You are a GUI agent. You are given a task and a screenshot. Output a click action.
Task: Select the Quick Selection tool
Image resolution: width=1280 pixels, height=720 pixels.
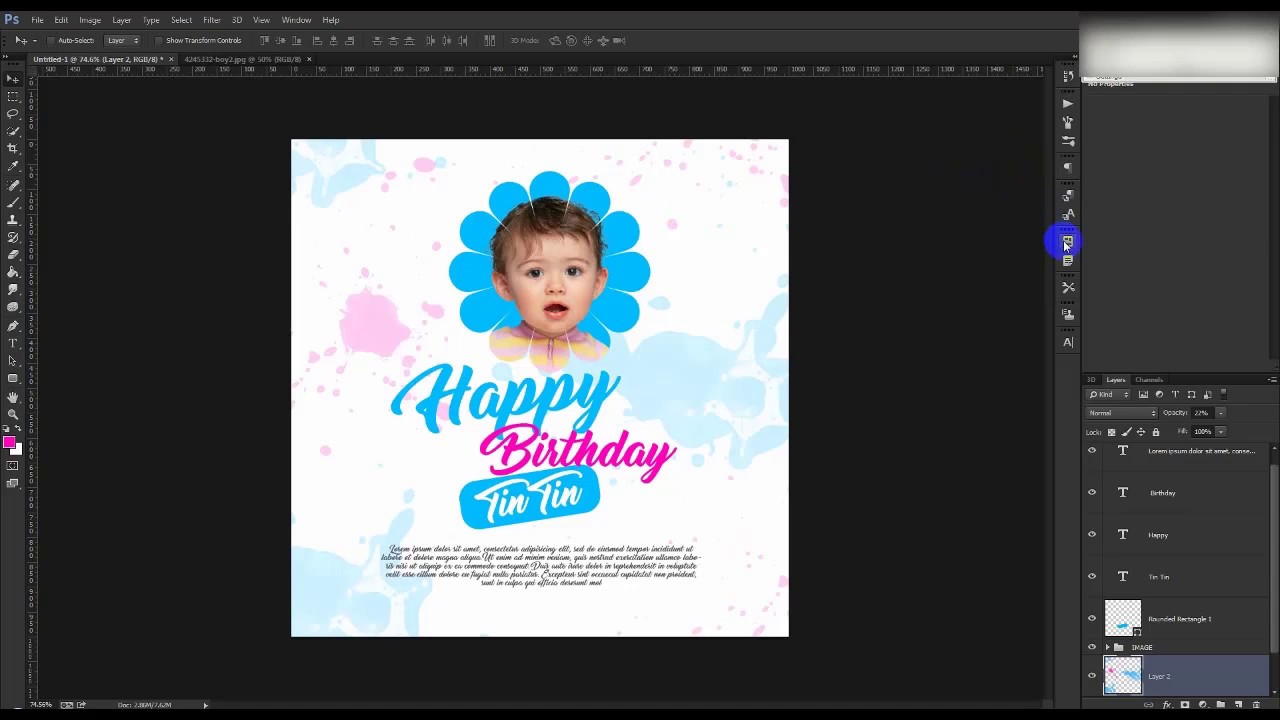(13, 131)
